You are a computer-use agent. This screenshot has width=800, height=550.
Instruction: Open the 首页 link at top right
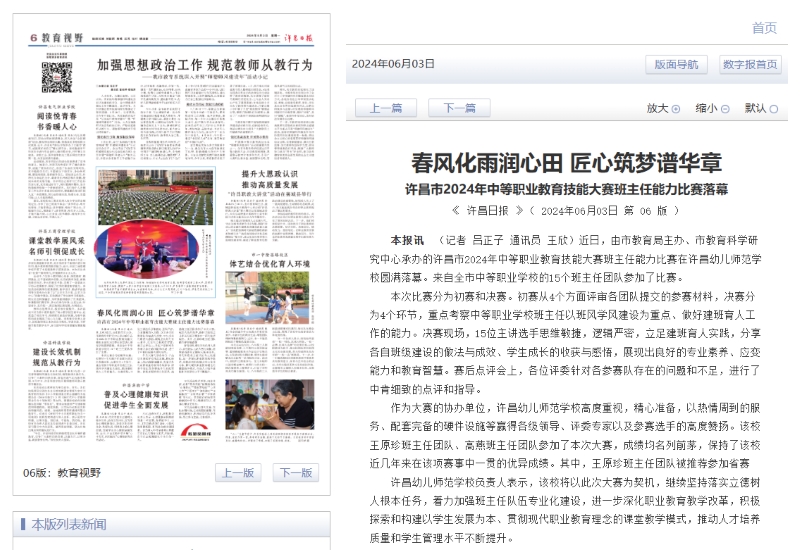tap(764, 28)
